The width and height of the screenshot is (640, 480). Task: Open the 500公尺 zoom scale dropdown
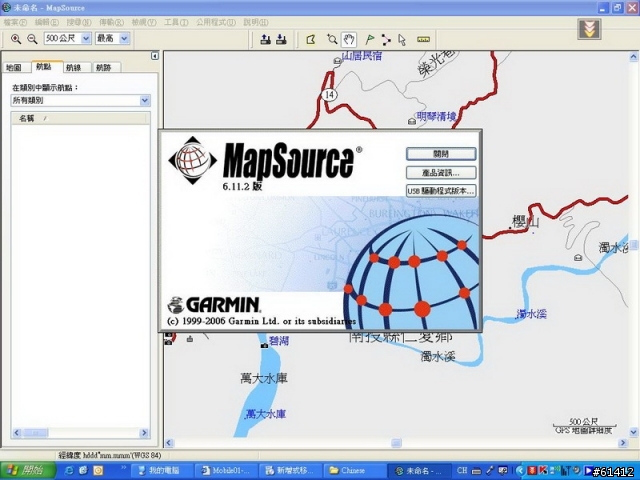pos(86,38)
